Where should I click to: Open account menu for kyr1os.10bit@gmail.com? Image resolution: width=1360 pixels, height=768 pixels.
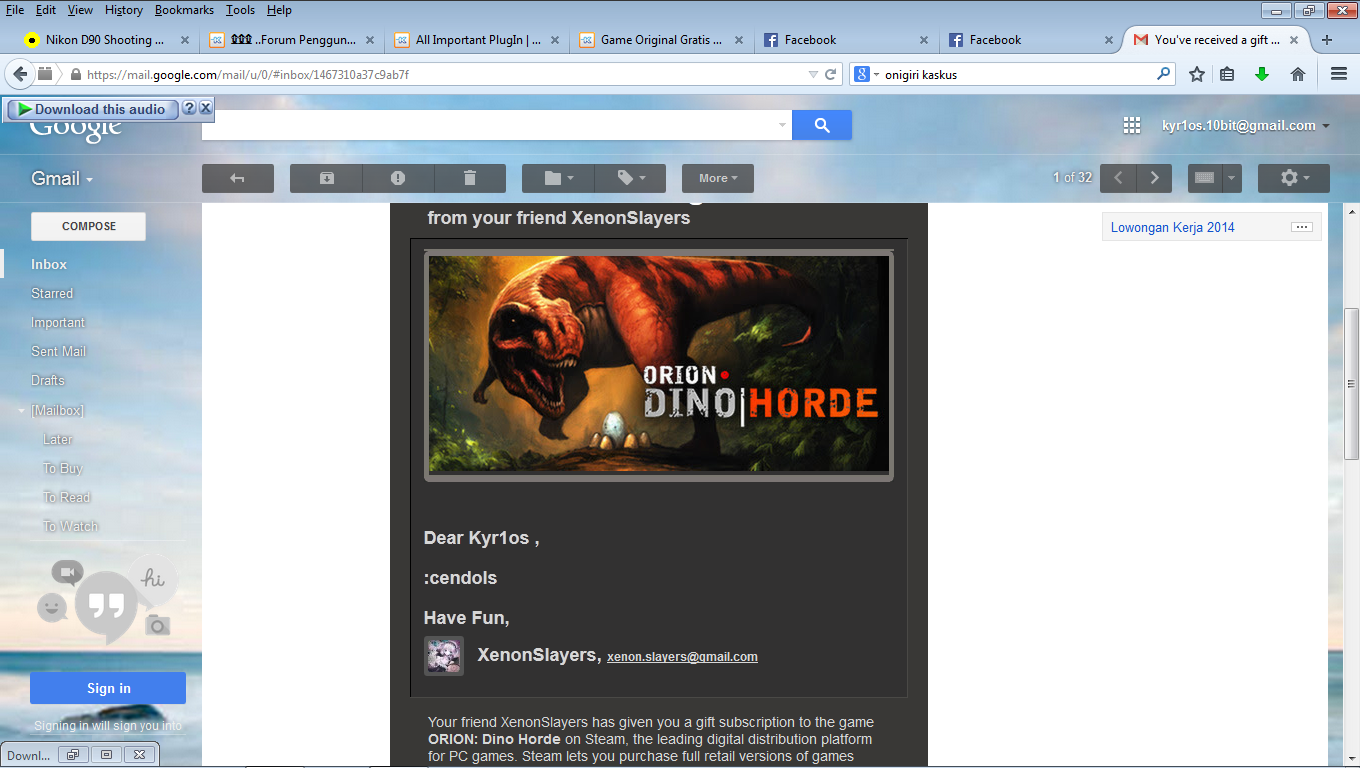(x=1246, y=125)
